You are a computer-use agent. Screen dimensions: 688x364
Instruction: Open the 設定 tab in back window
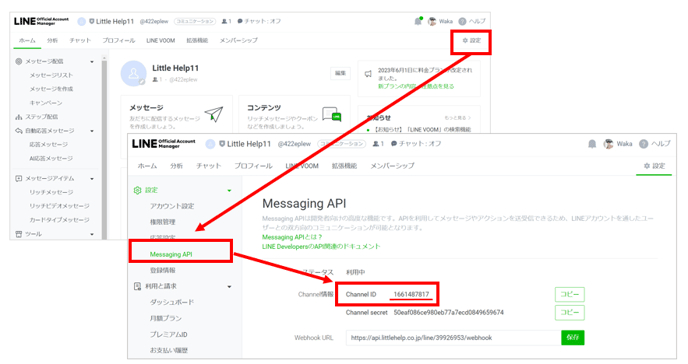(x=472, y=40)
